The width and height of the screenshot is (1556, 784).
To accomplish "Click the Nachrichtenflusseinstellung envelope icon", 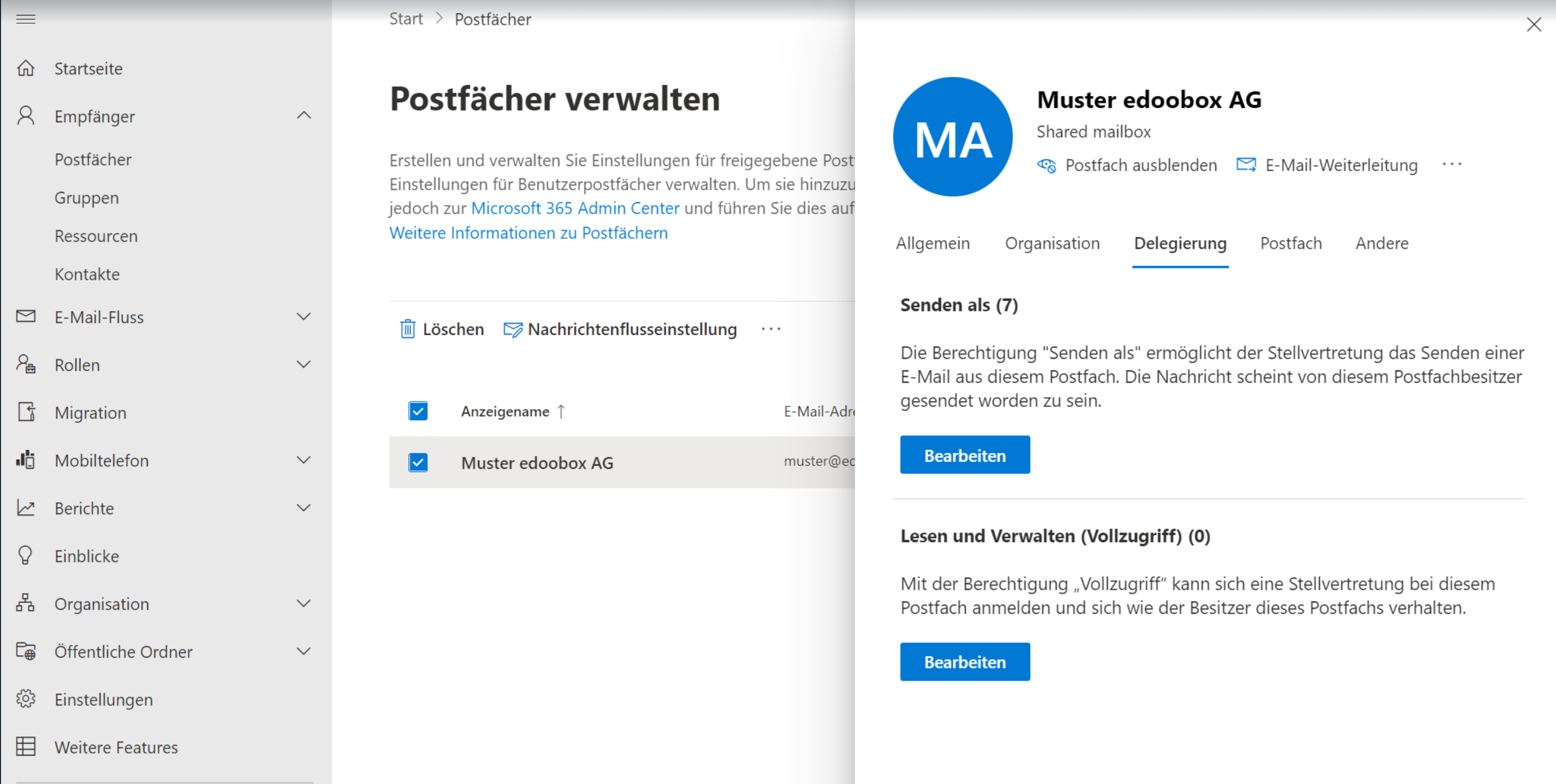I will [x=513, y=330].
